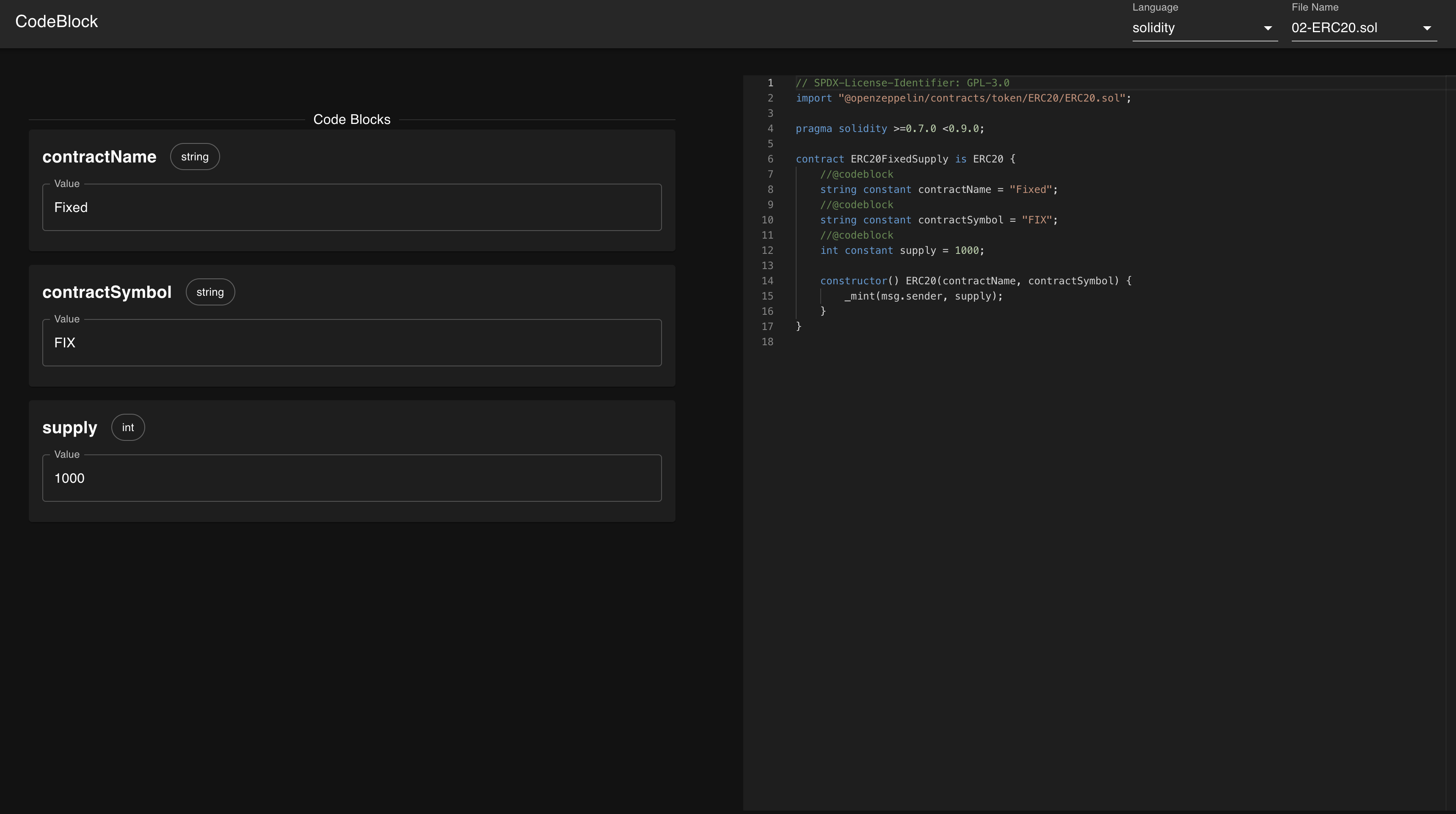Open the File Name dropdown showing 02-ERC20.sol
The height and width of the screenshot is (814, 1456).
(1364, 27)
